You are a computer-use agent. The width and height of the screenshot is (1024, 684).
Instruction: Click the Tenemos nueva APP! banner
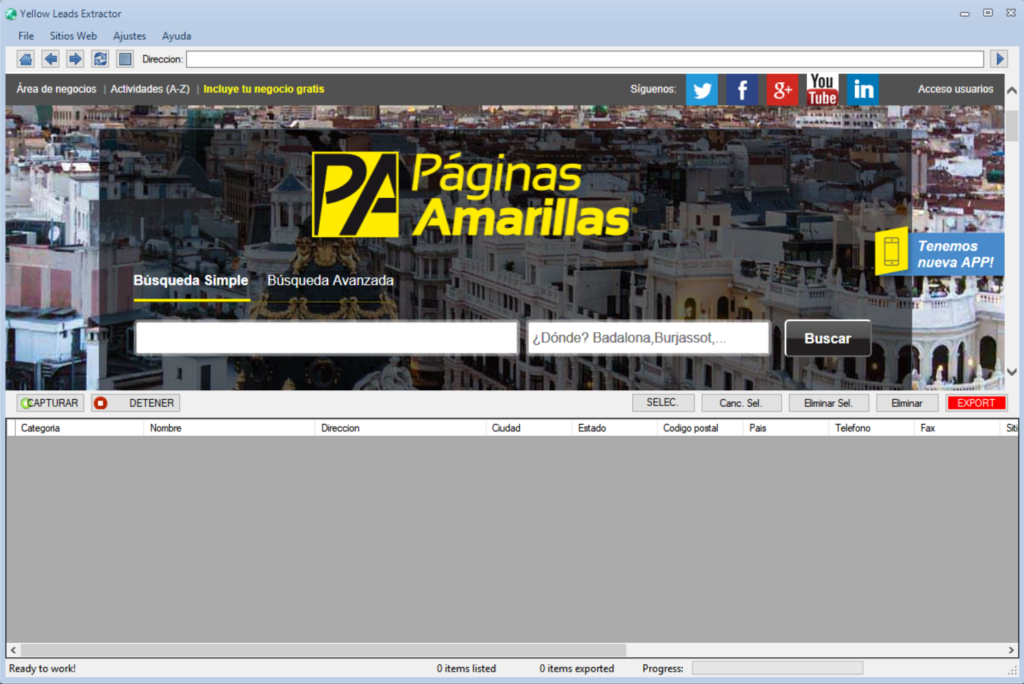pyautogui.click(x=955, y=254)
